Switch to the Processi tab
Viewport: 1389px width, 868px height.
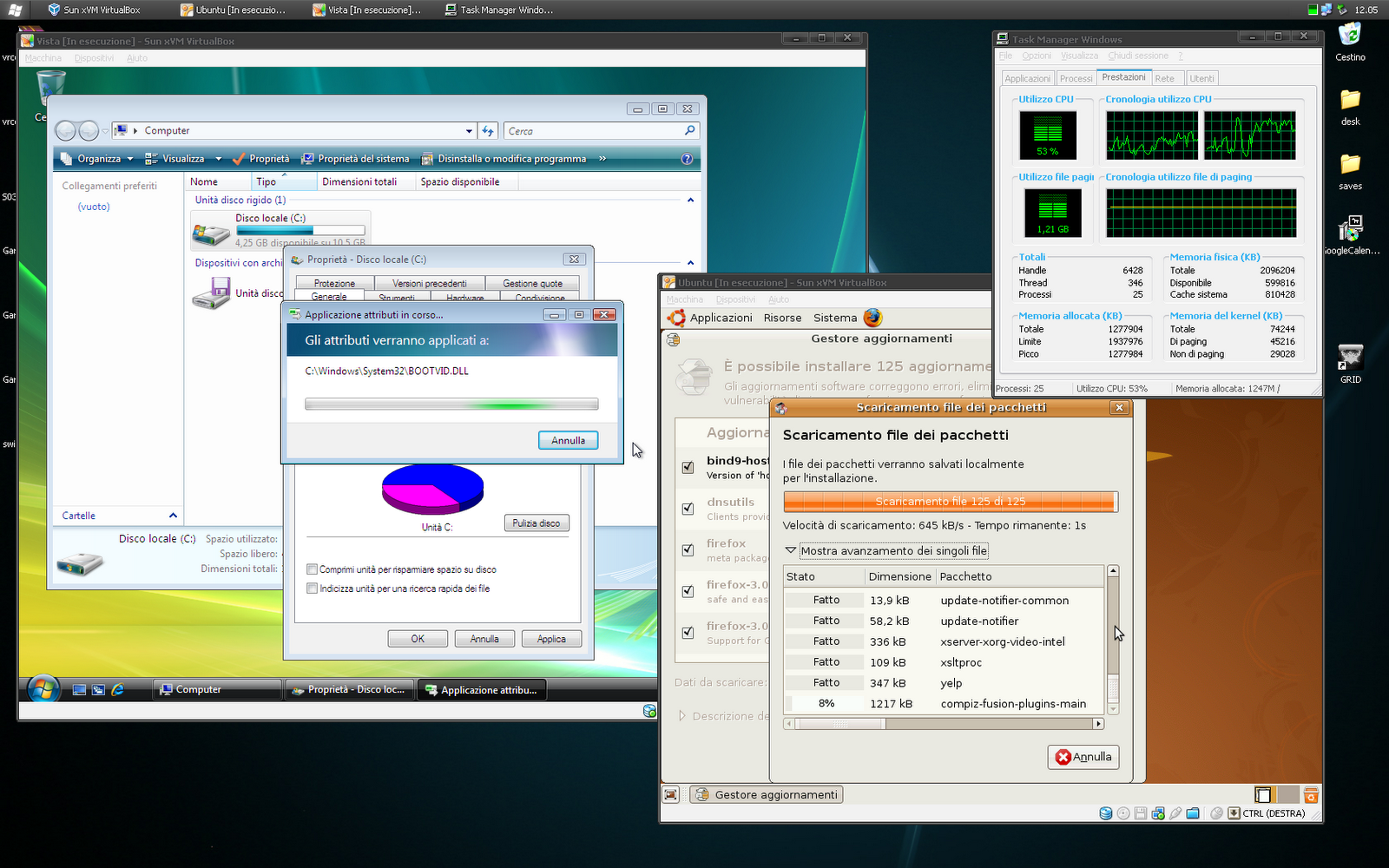pyautogui.click(x=1076, y=78)
